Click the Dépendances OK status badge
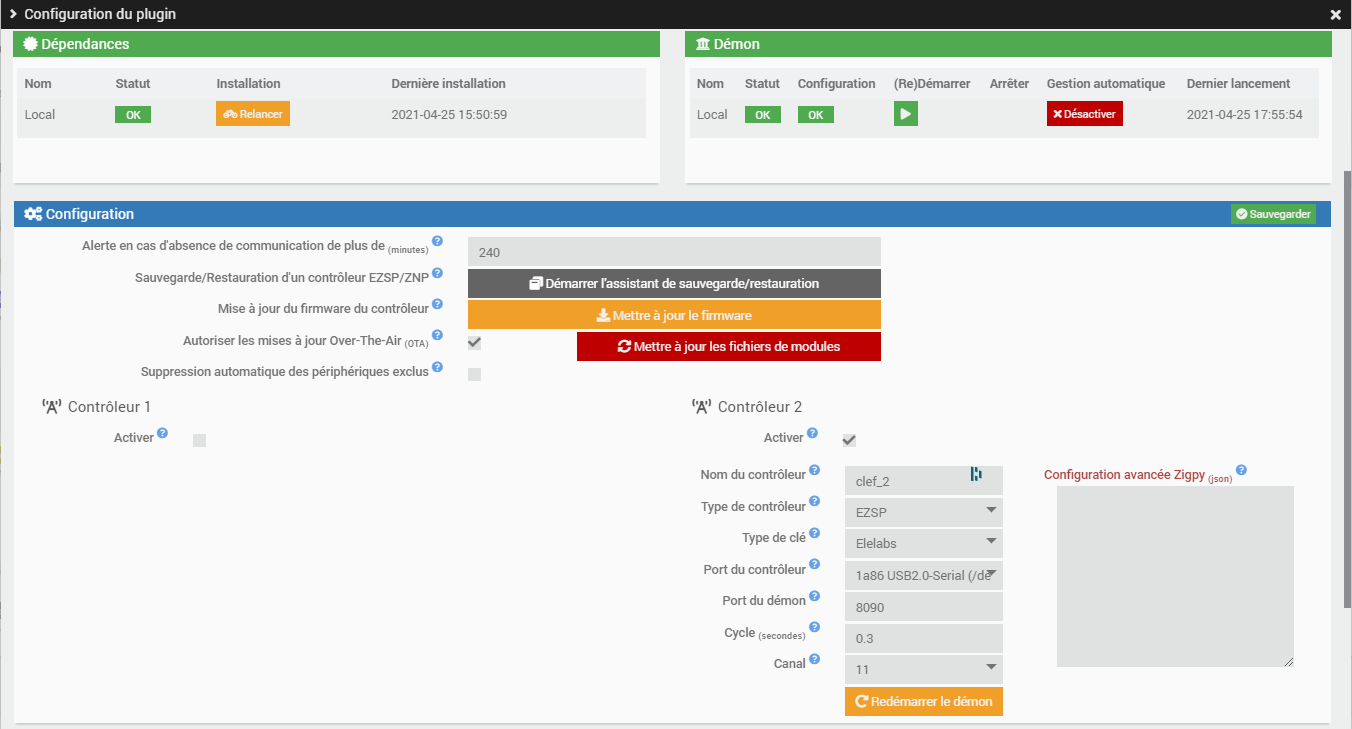Viewport: 1352px width, 729px height. [x=133, y=115]
